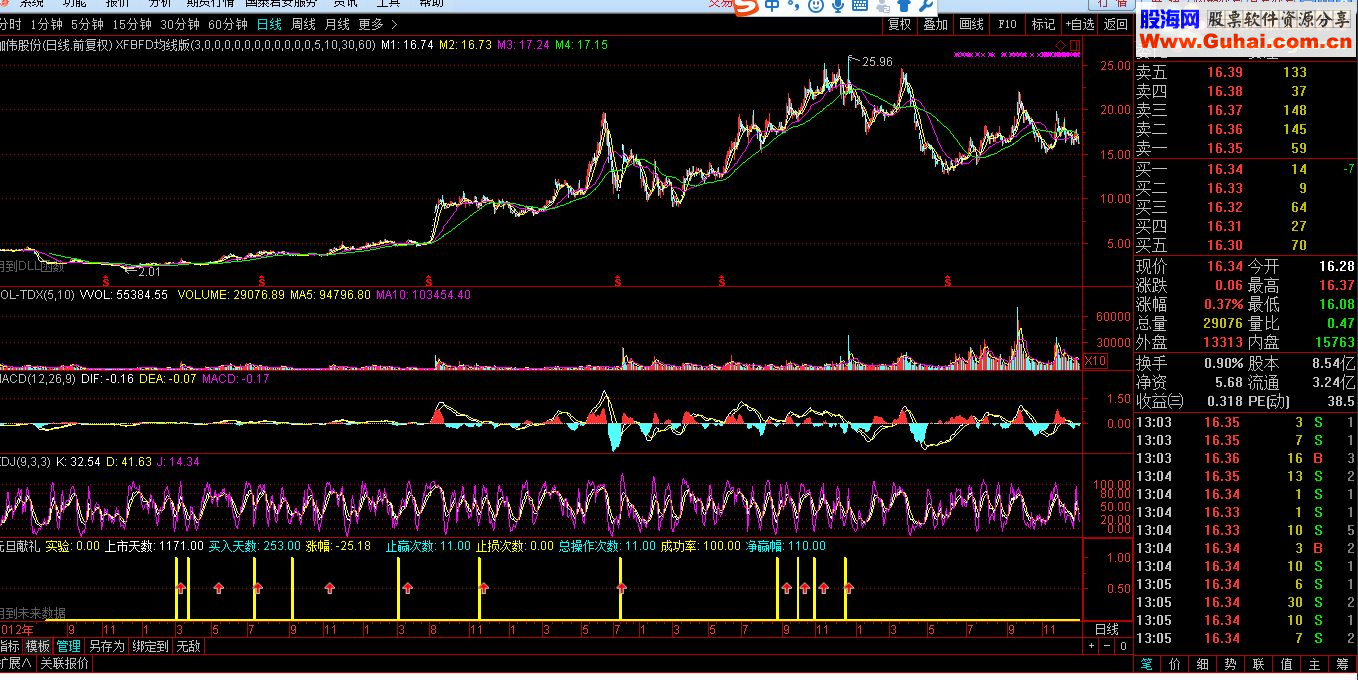
Task: Toggle Sogou punctuation mode icon
Action: (794, 5)
